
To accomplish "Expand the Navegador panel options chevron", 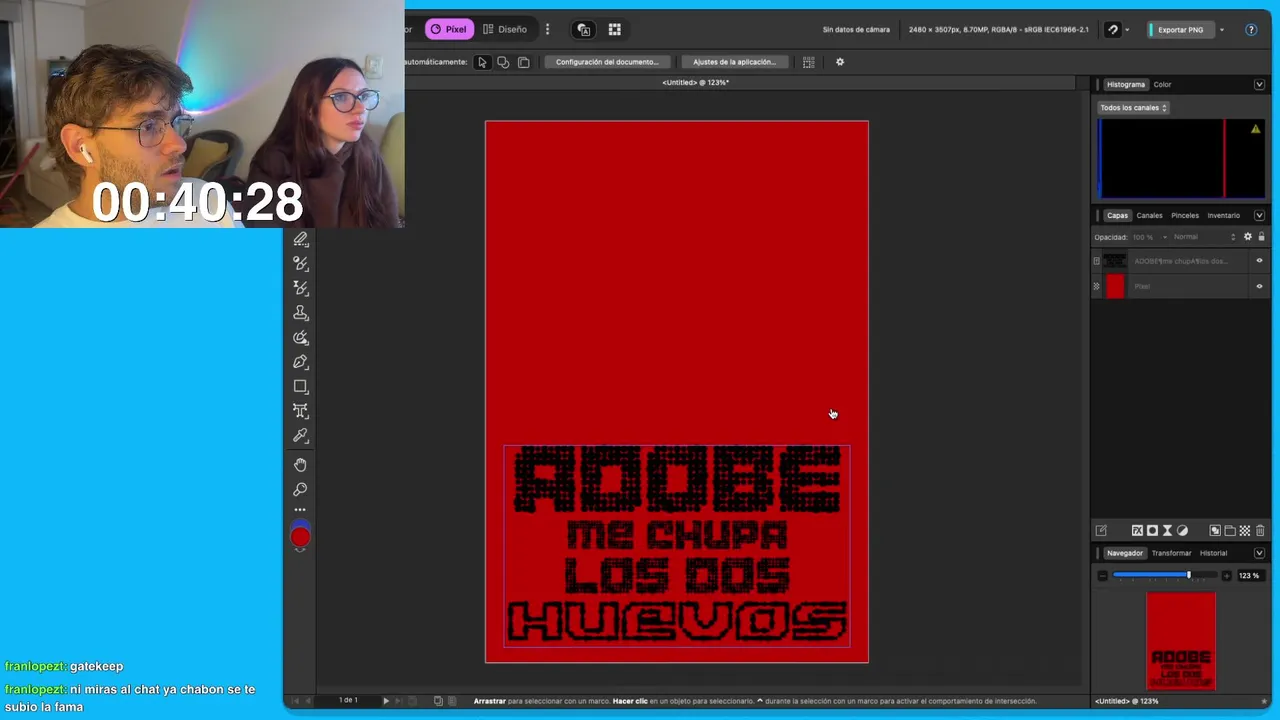I will click(1259, 553).
